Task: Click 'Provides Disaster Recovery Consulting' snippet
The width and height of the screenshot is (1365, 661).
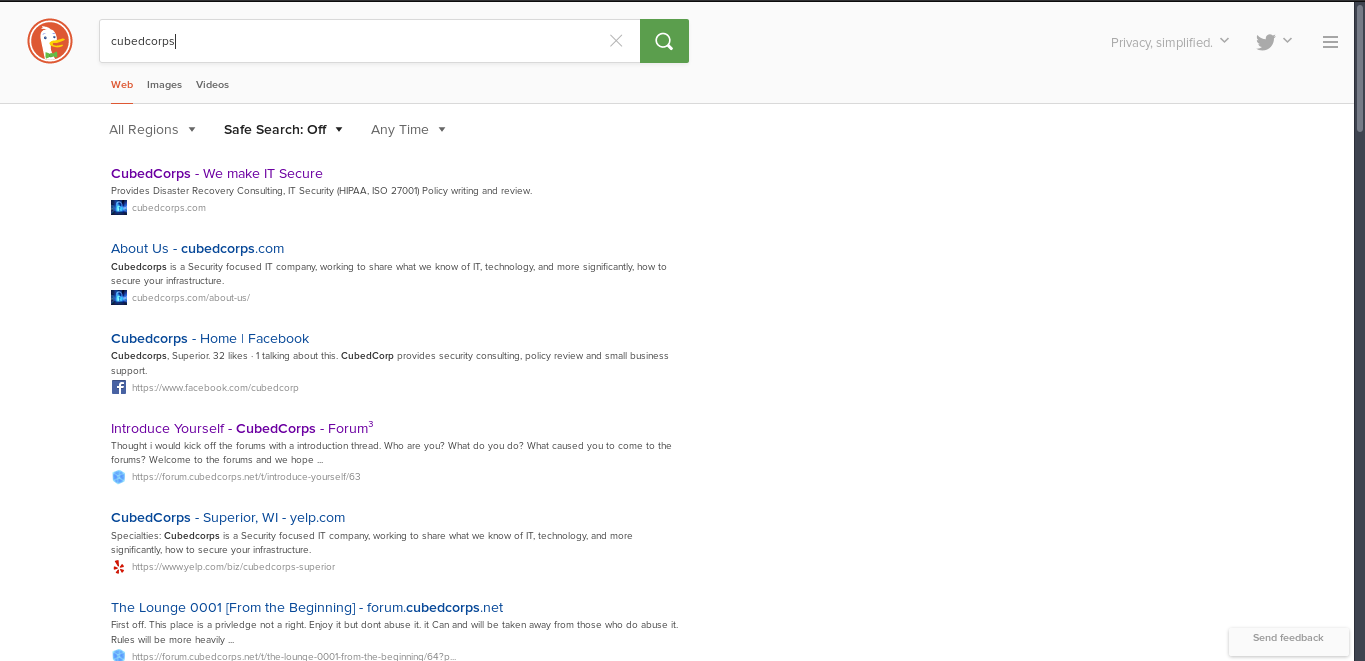Action: (x=321, y=191)
